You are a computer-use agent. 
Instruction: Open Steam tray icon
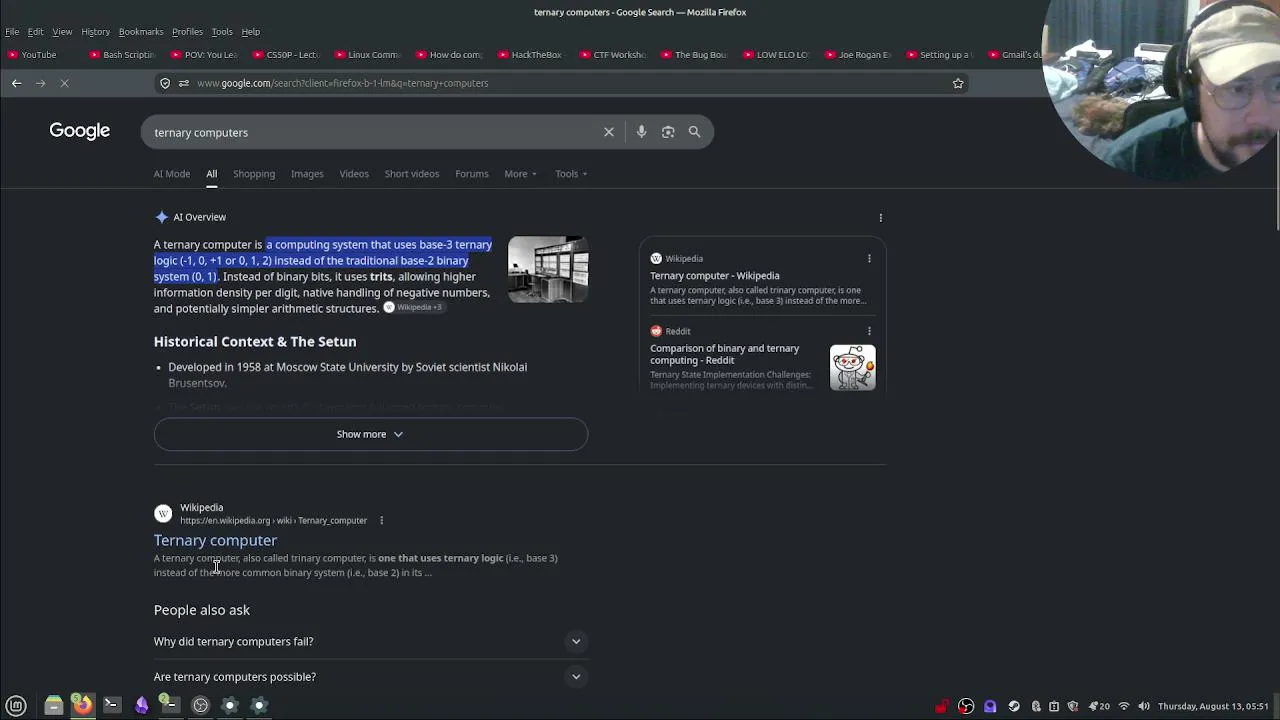(x=1014, y=706)
